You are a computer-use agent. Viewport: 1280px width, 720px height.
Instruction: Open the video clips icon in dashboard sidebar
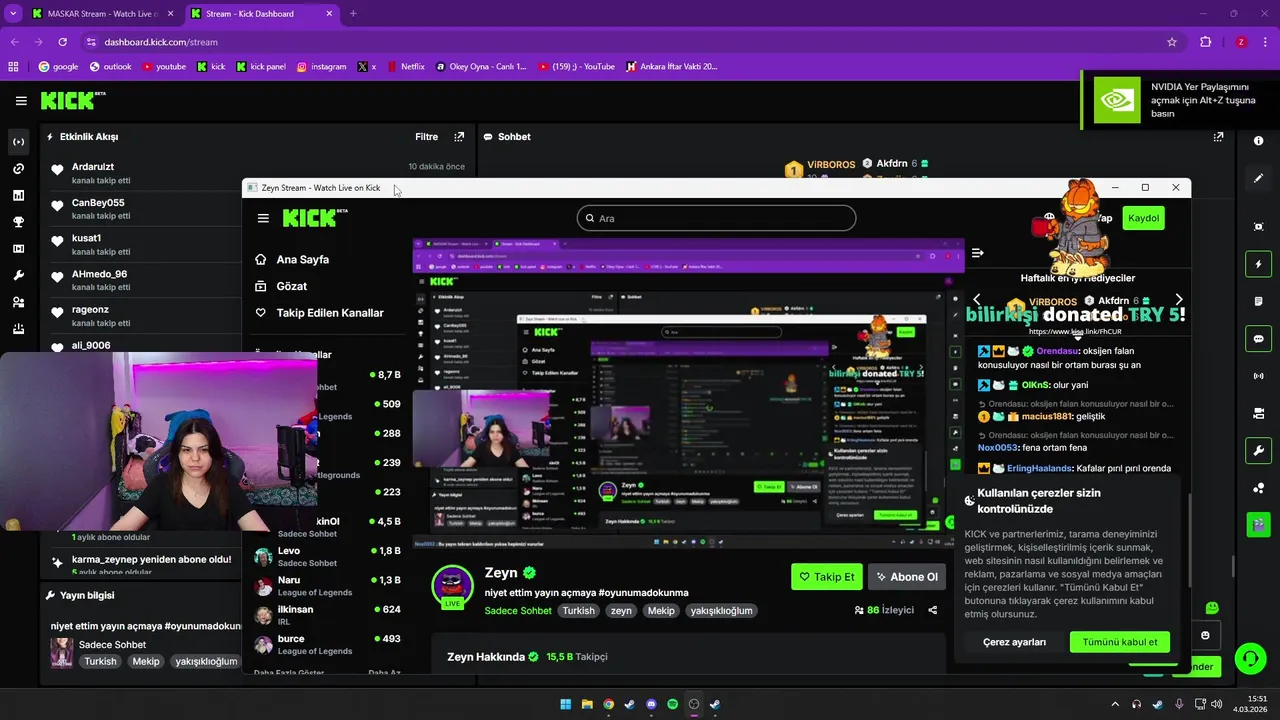coord(18,249)
